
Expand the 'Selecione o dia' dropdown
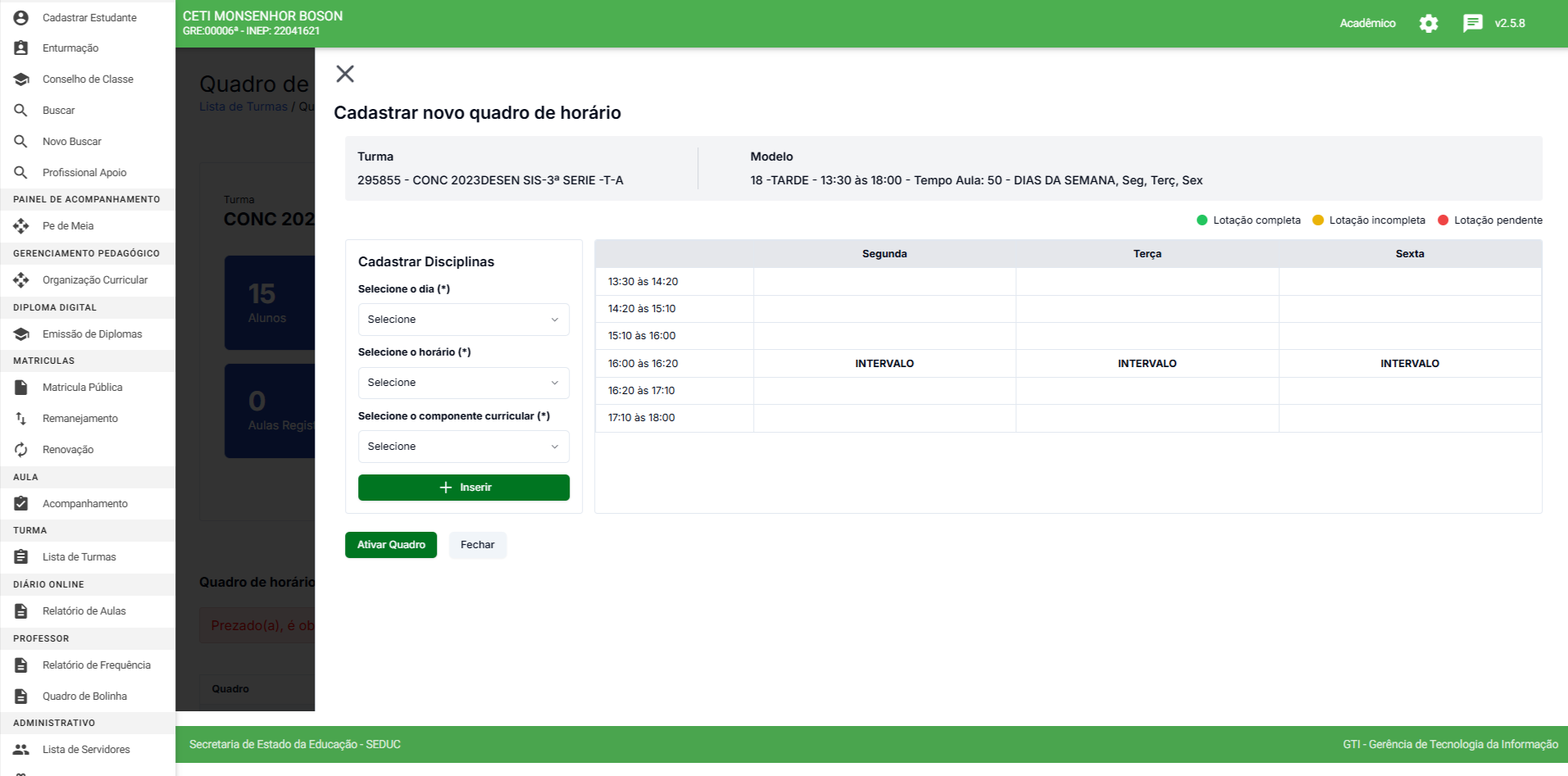463,320
